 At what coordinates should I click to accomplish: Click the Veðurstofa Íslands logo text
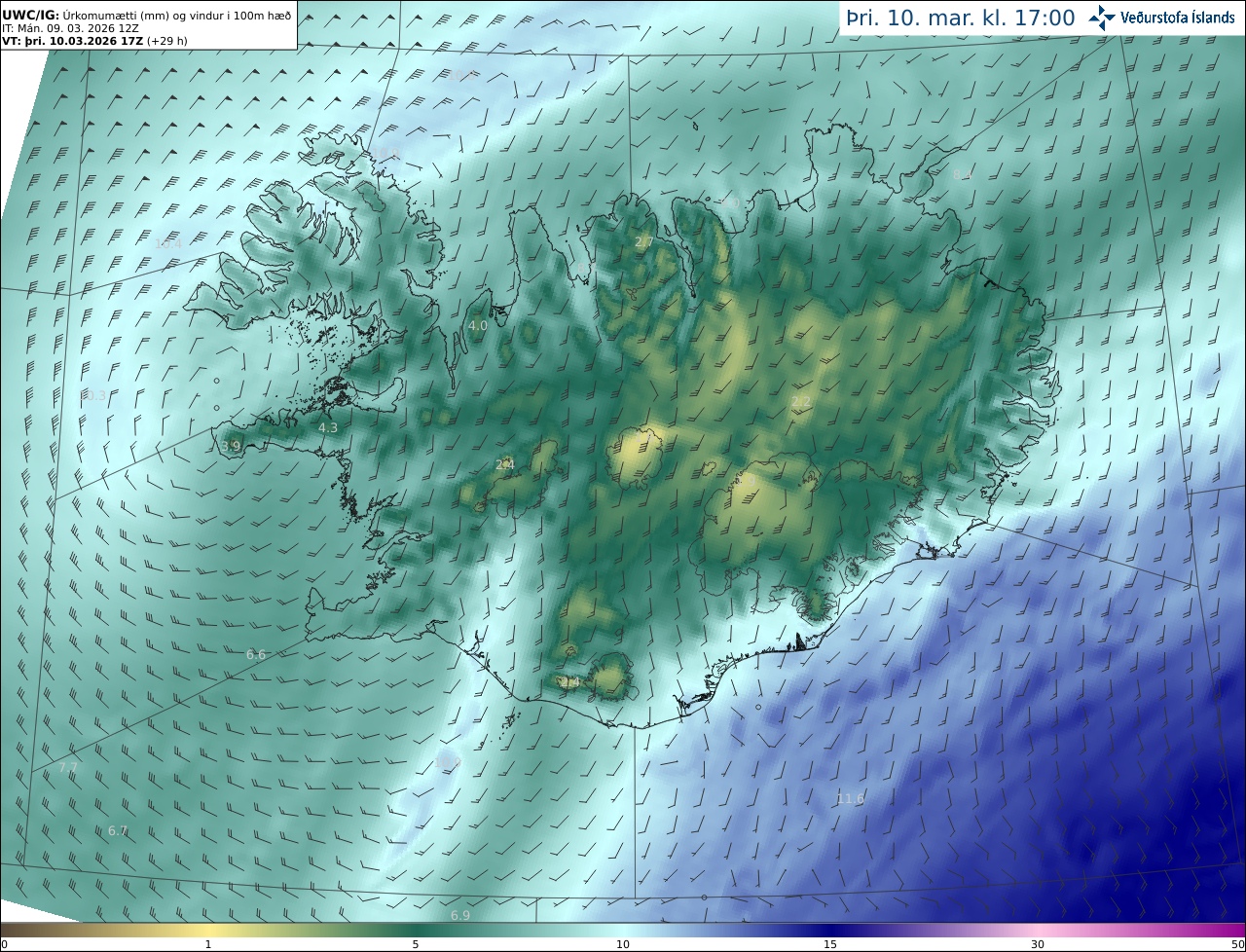(x=1178, y=18)
